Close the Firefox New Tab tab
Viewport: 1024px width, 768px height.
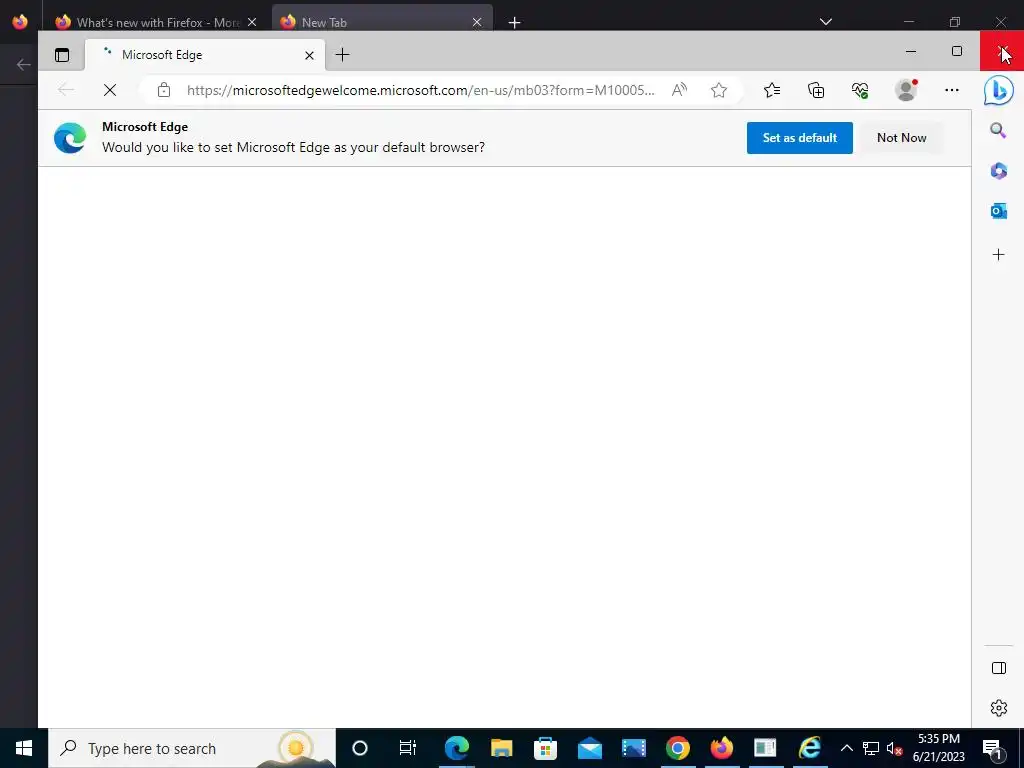point(477,22)
